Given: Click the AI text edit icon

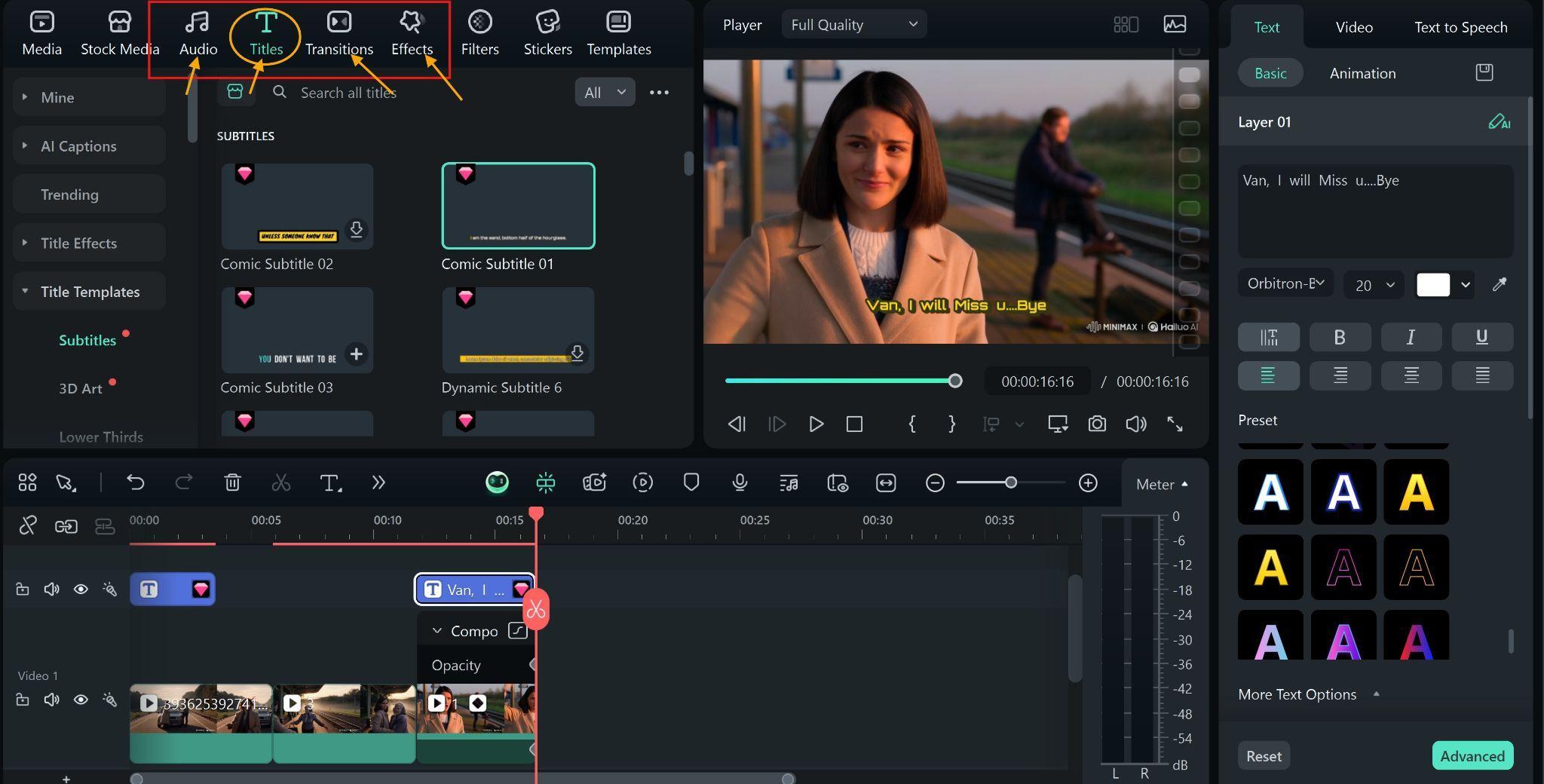Looking at the screenshot, I should click(x=1499, y=121).
